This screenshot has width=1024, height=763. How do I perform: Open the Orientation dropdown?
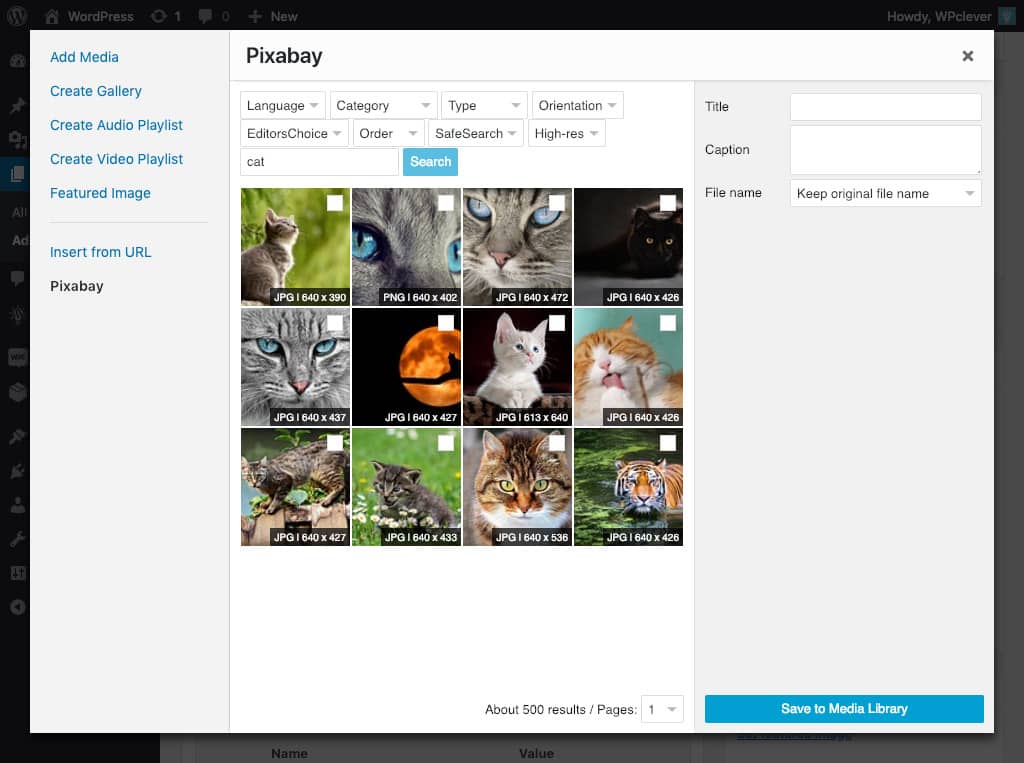click(x=578, y=106)
